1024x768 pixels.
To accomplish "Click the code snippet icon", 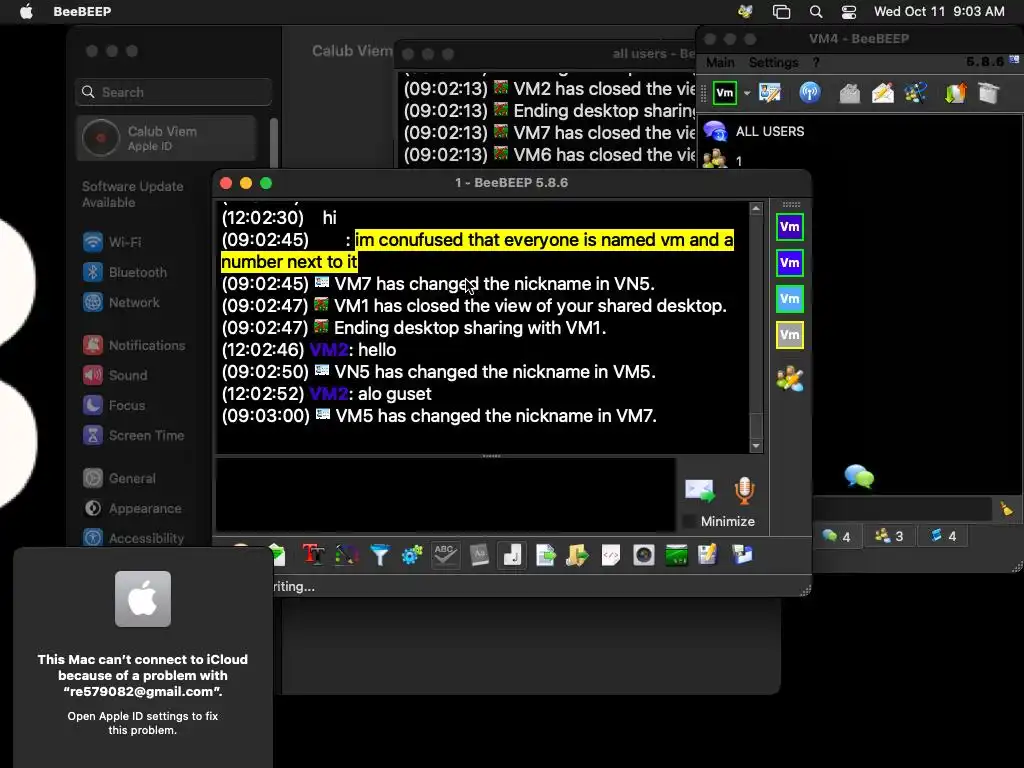I will pos(611,555).
